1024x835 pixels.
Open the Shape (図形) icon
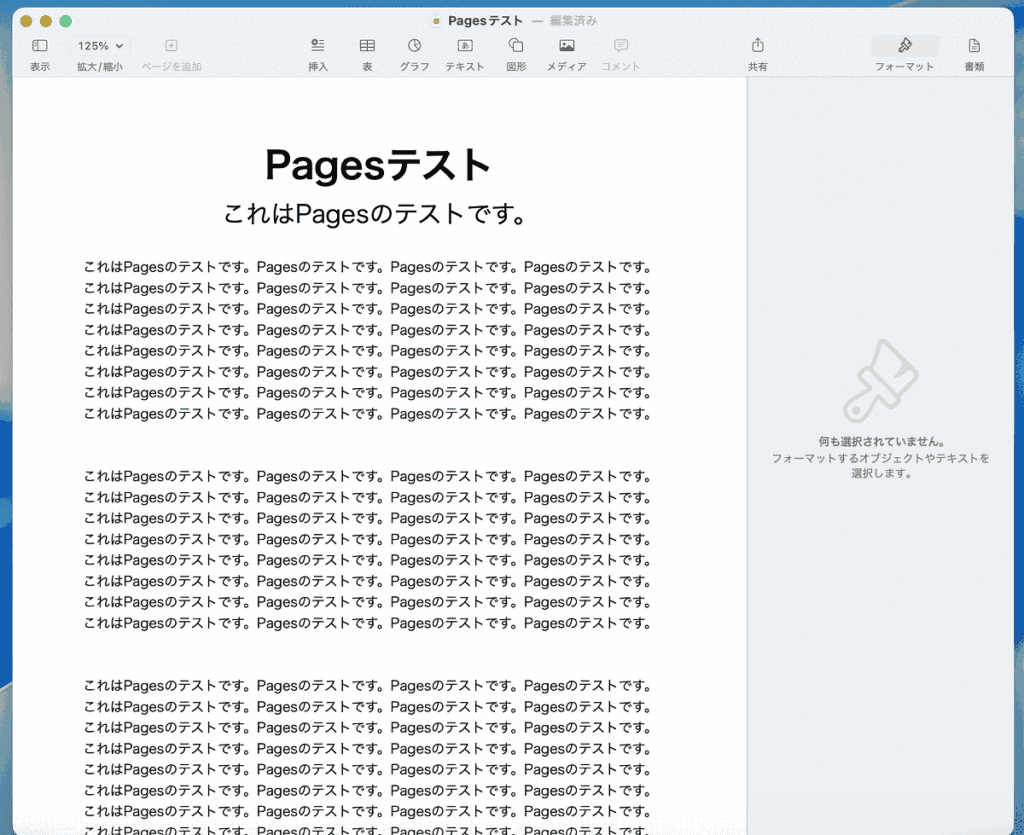tap(516, 45)
